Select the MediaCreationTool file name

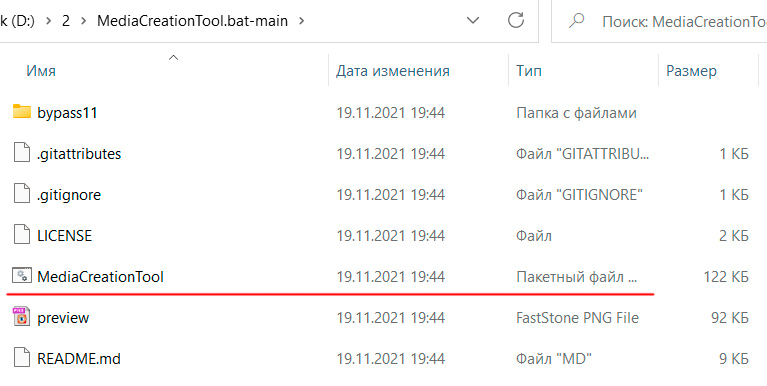[x=100, y=276]
